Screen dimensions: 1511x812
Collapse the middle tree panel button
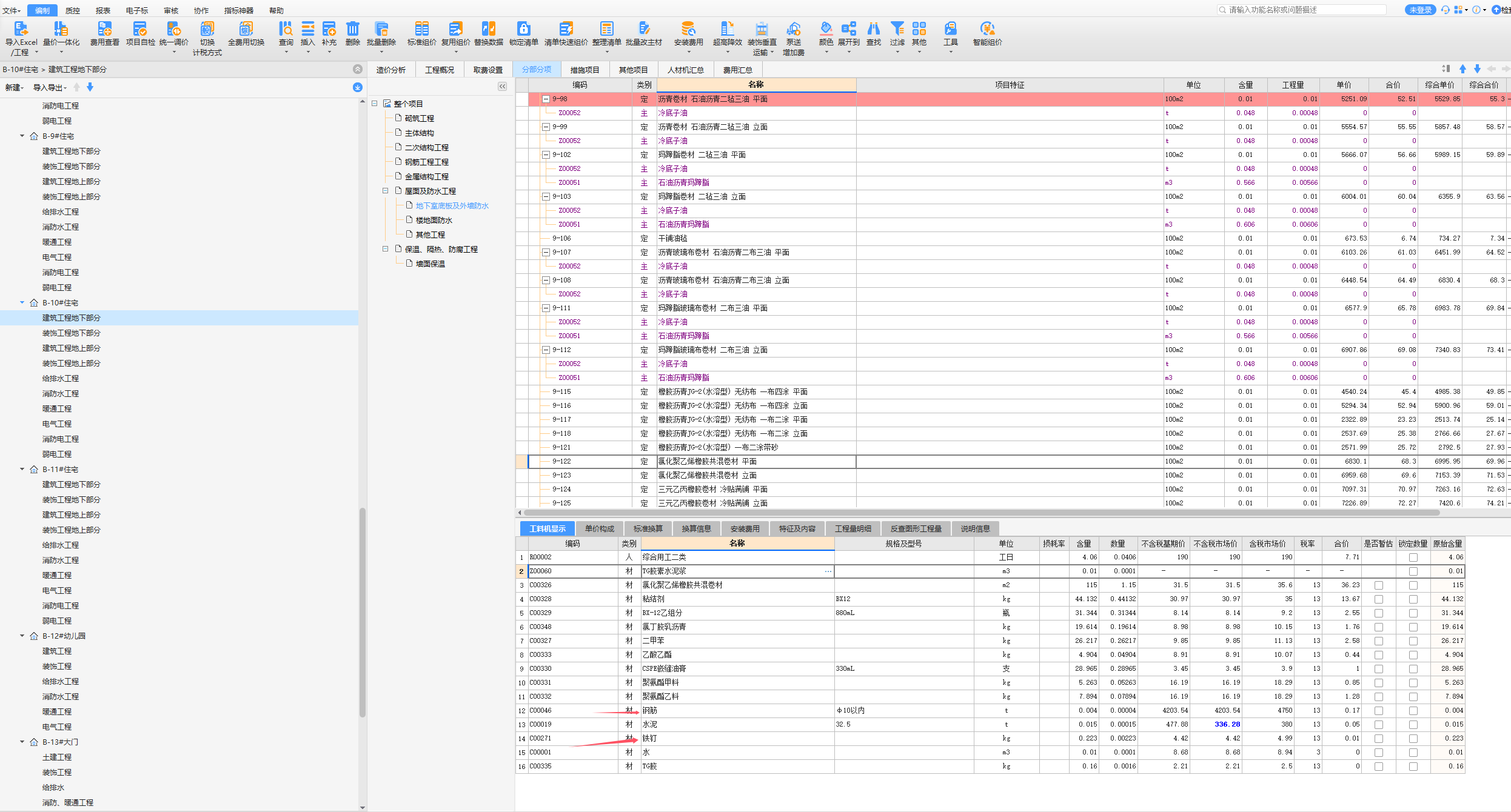pyautogui.click(x=502, y=87)
